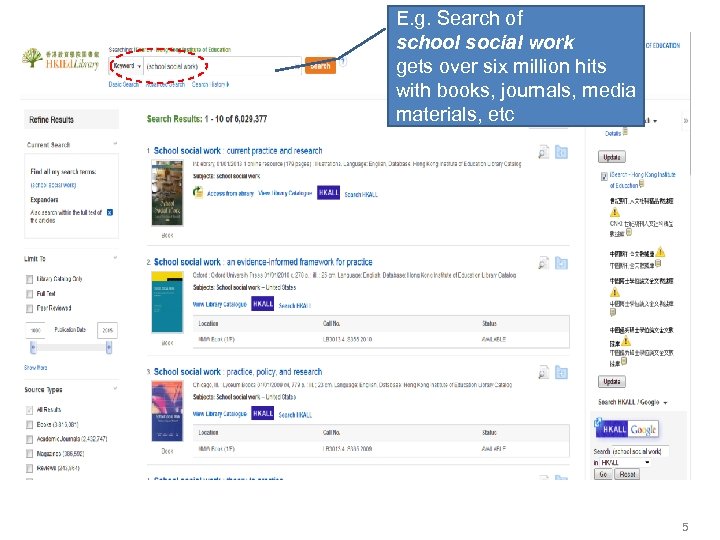This screenshot has width=720, height=540.
Task: Open the Keyword search field dropdown
Action: pyautogui.click(x=124, y=65)
